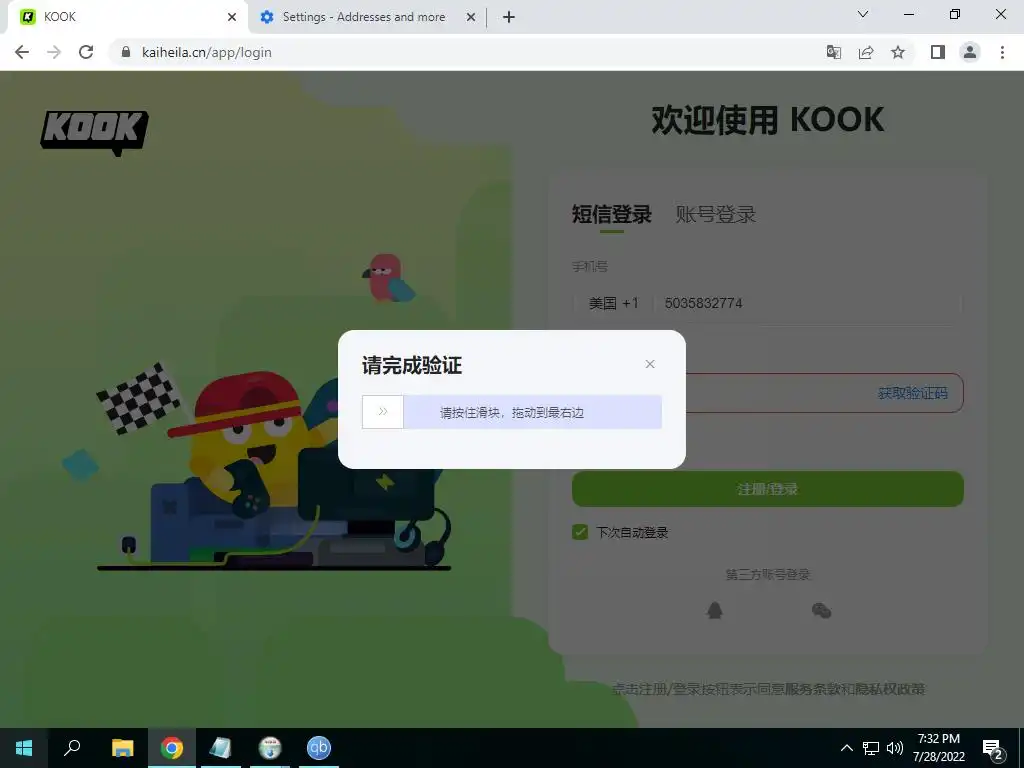
Task: Click network tray icon
Action: 871,748
